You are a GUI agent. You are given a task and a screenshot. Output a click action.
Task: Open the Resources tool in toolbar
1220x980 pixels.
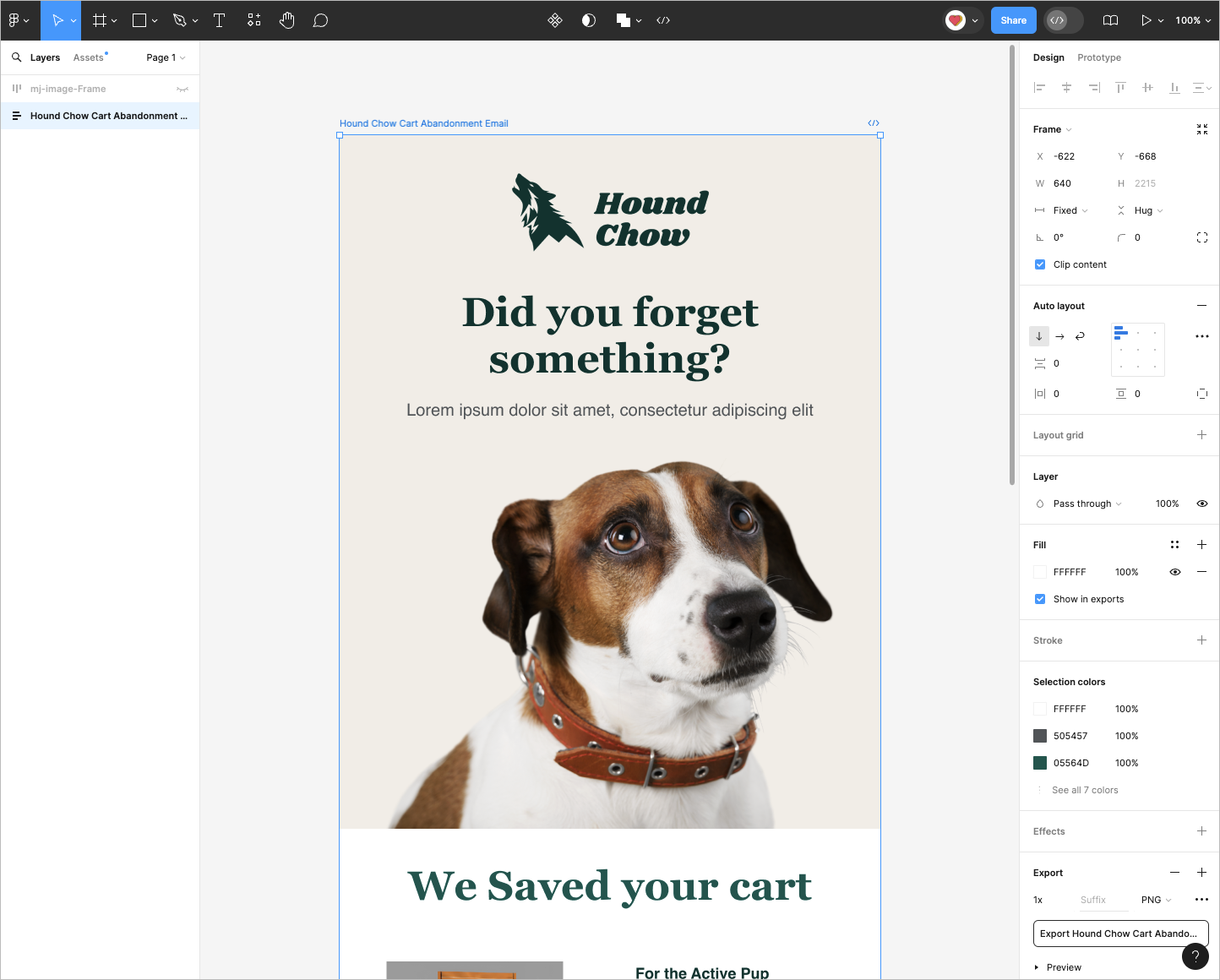(x=254, y=20)
